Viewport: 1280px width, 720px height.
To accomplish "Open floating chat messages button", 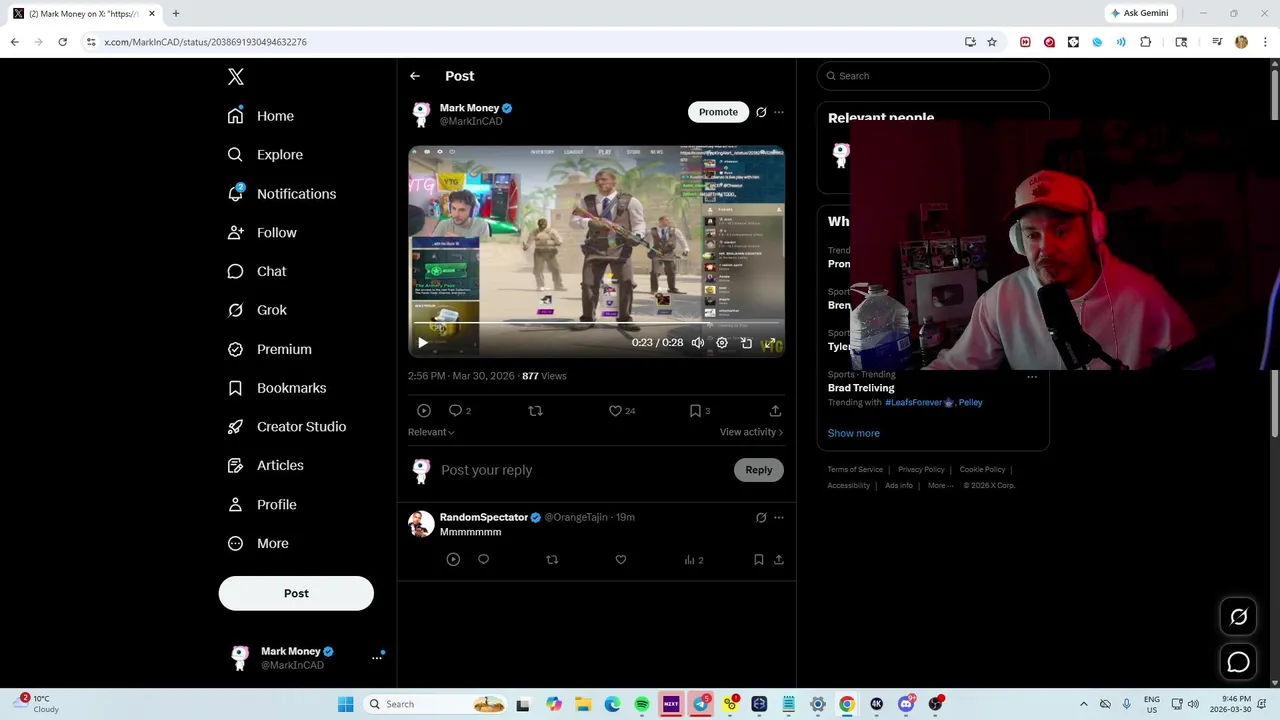I will click(1239, 662).
